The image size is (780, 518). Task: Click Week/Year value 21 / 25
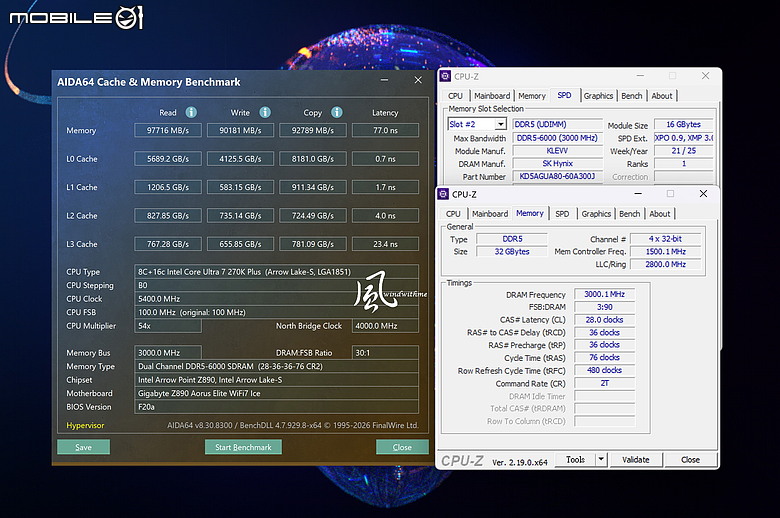coord(683,151)
